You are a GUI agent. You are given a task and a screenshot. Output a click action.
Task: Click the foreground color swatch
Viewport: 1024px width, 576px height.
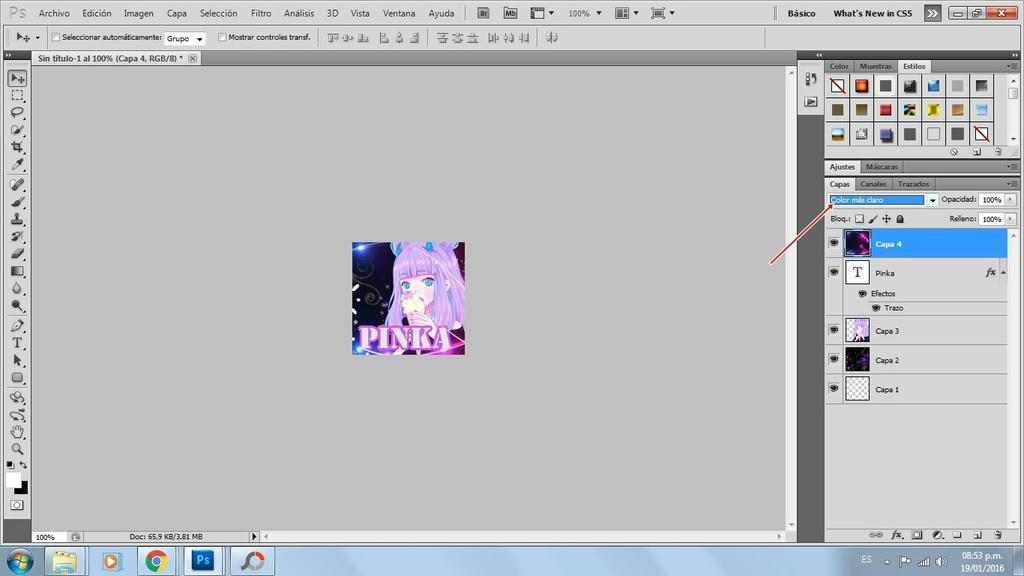tap(13, 480)
